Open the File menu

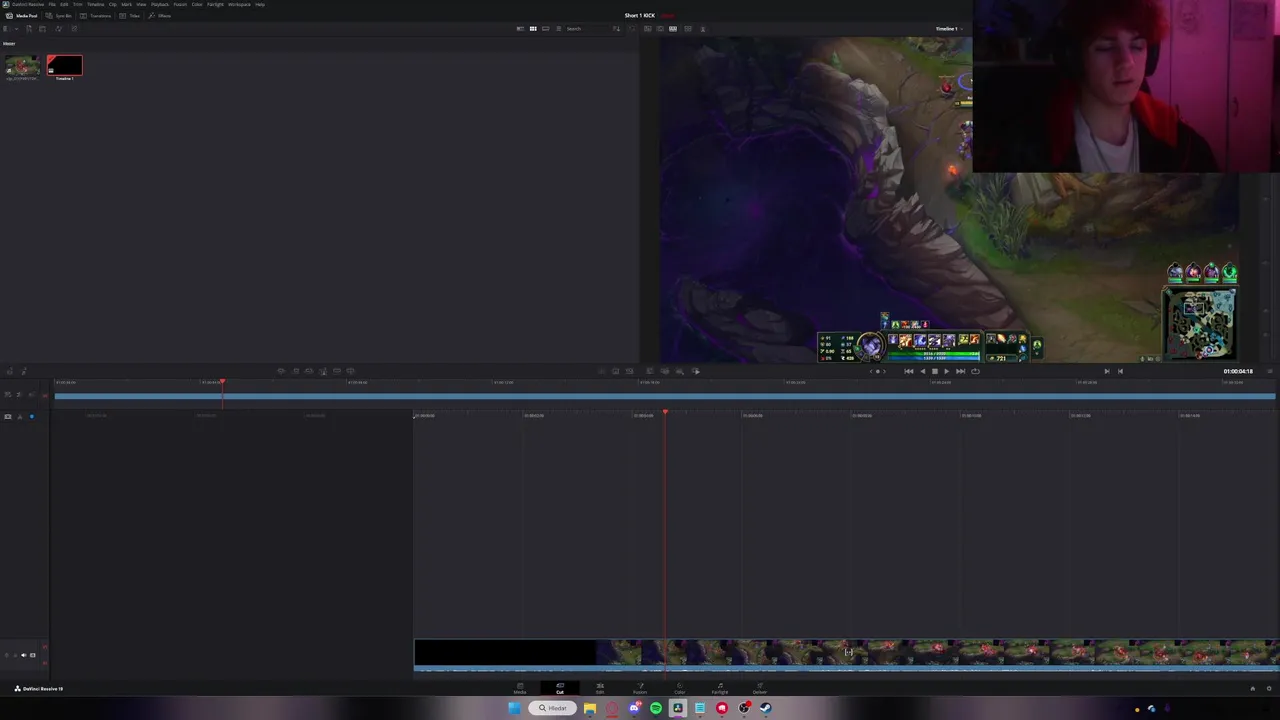[52, 4]
